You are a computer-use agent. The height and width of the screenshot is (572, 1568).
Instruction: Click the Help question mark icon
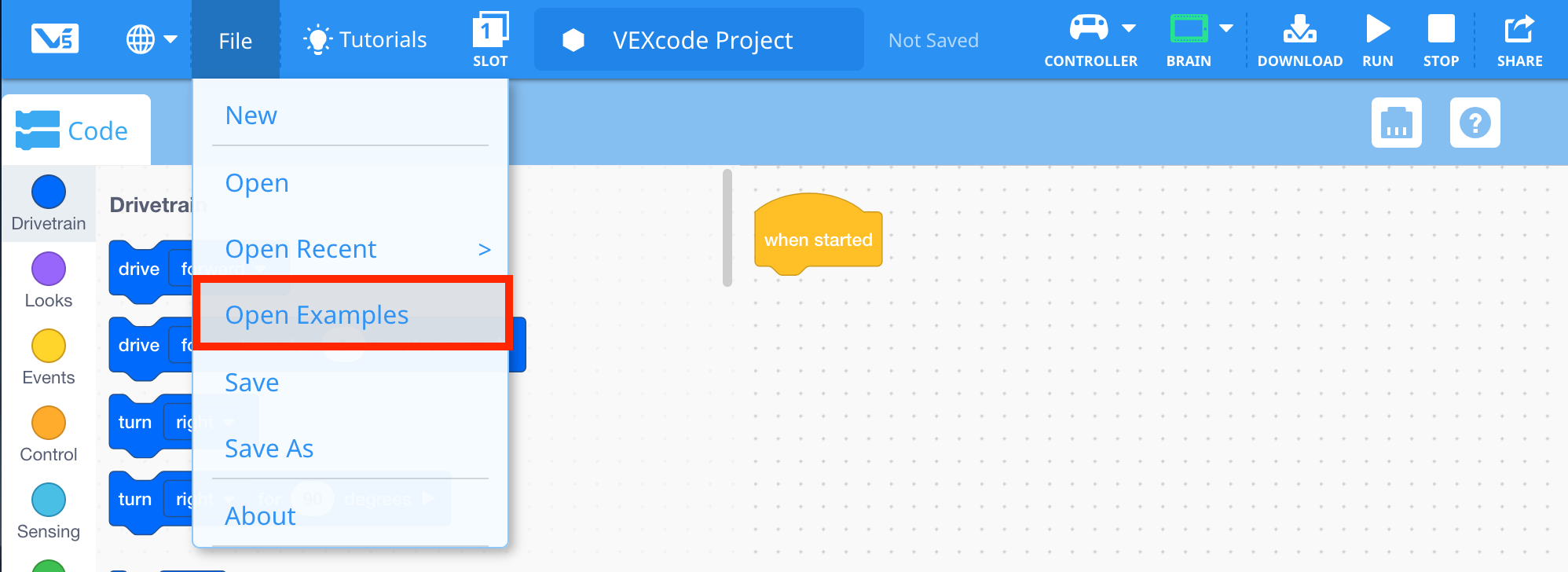tap(1475, 123)
